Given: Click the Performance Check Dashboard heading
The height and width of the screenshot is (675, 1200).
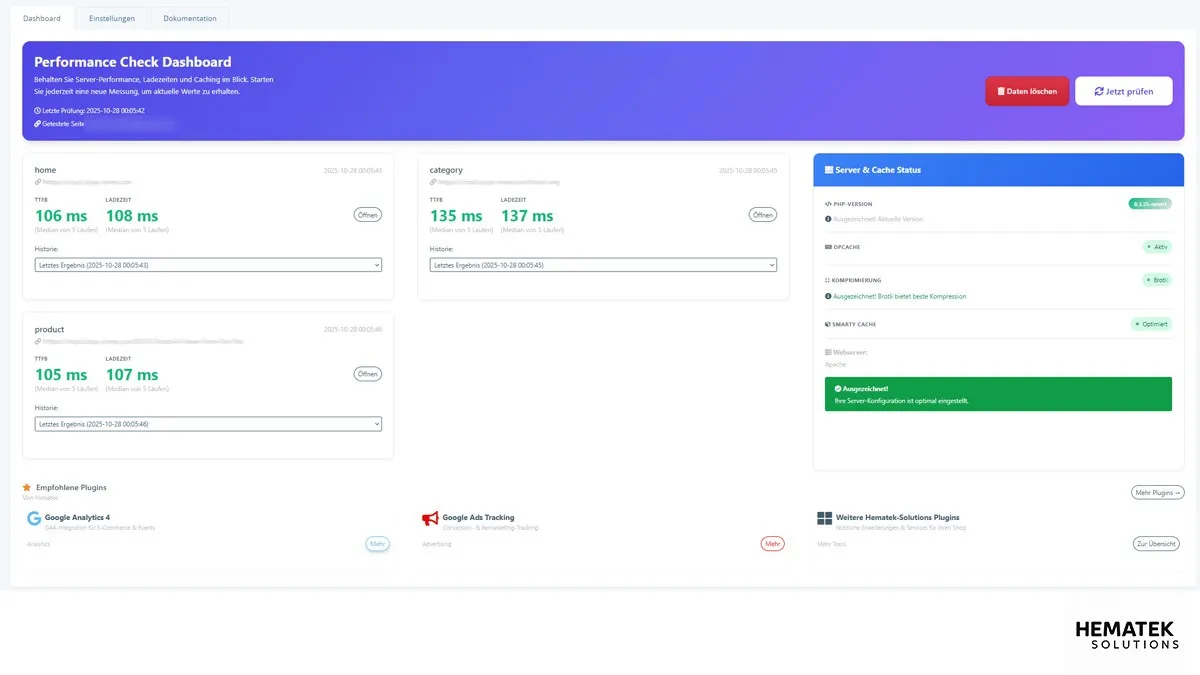Looking at the screenshot, I should pos(133,62).
